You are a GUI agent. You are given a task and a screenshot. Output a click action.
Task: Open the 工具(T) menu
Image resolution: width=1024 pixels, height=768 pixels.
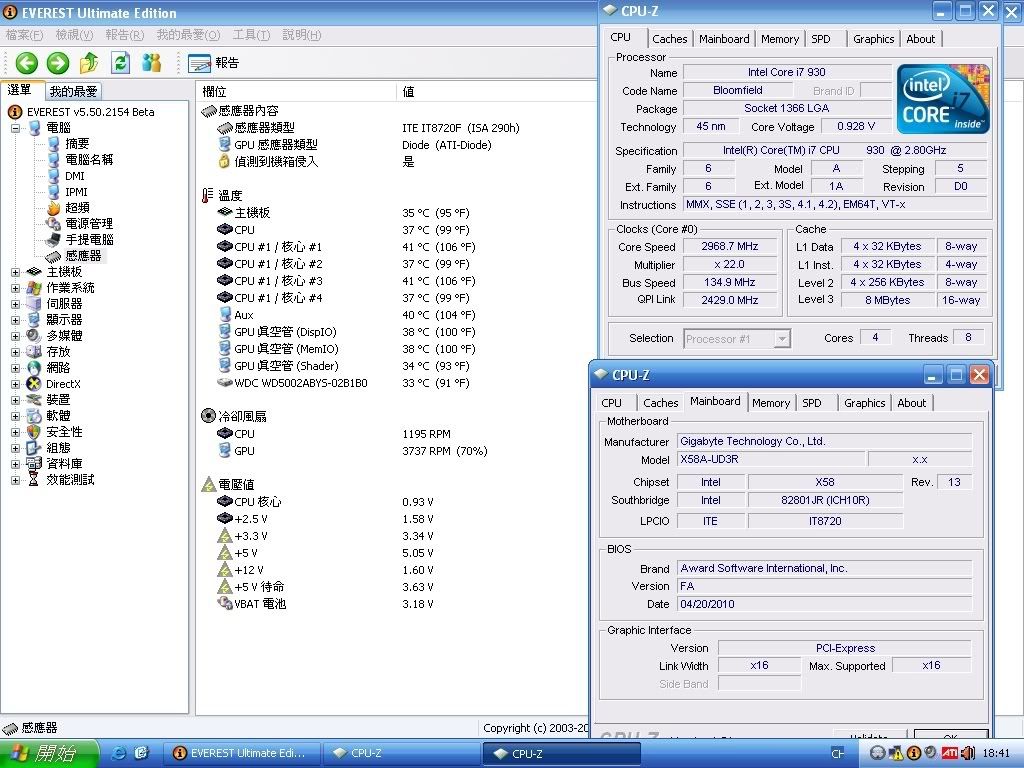(x=251, y=35)
